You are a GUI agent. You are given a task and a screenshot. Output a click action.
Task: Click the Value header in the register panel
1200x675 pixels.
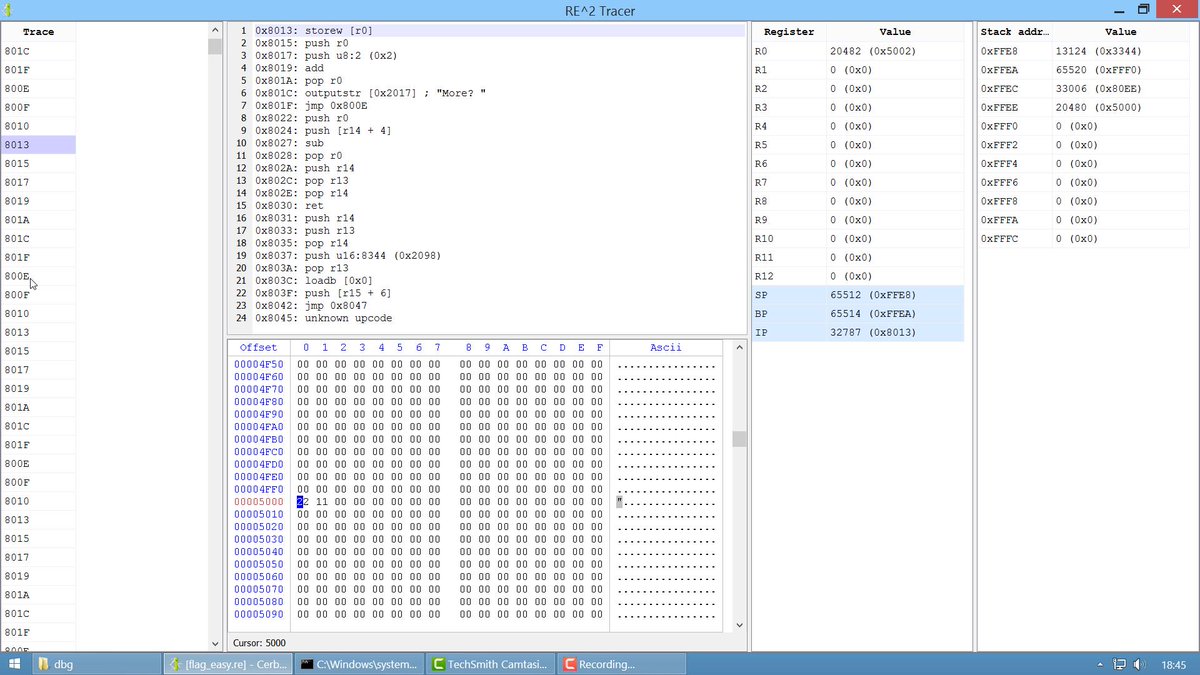point(895,32)
